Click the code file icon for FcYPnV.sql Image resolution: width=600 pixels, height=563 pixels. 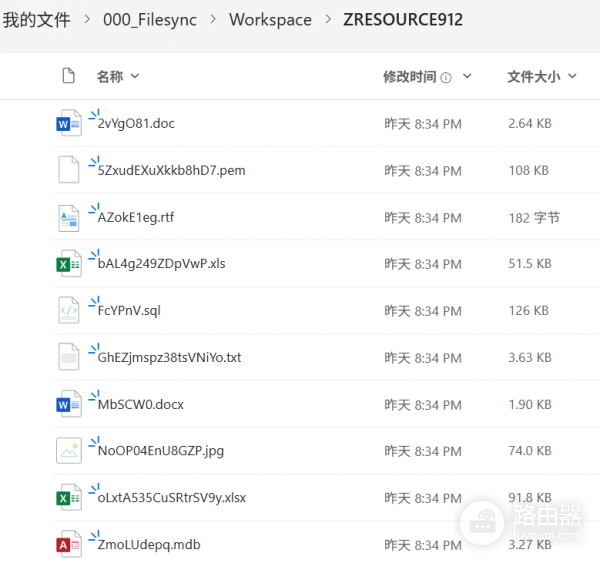69,310
